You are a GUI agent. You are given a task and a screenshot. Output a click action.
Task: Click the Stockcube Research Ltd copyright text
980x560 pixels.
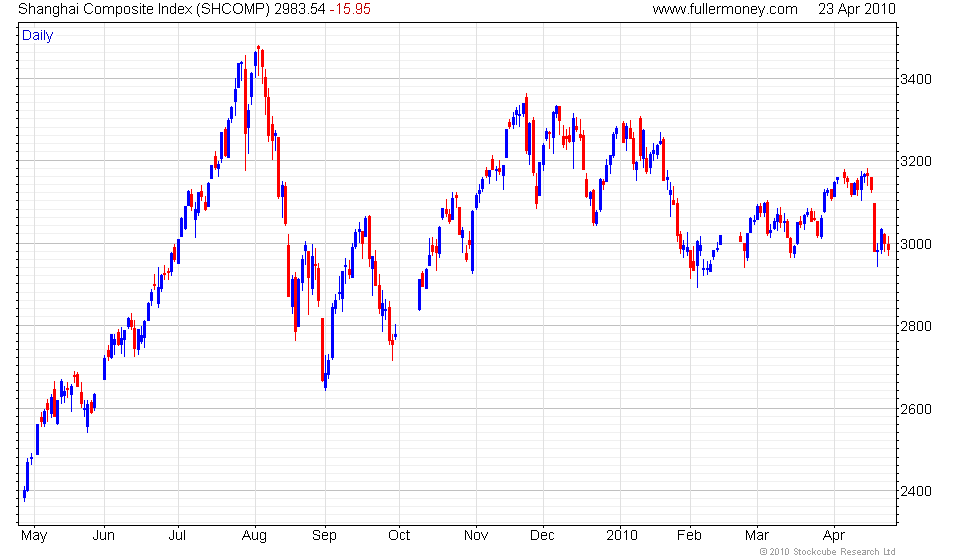(828, 552)
